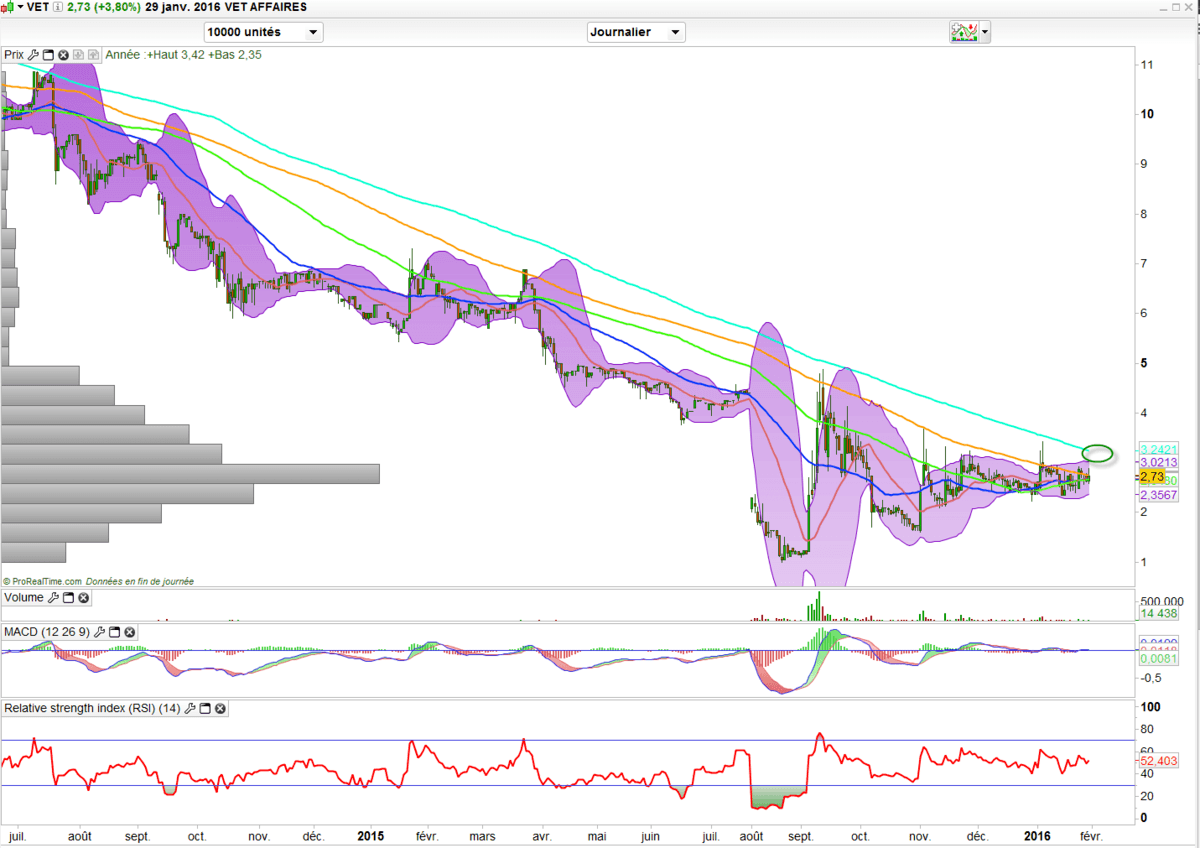Click the VET info icon
The width and height of the screenshot is (1200, 848).
pos(56,7)
